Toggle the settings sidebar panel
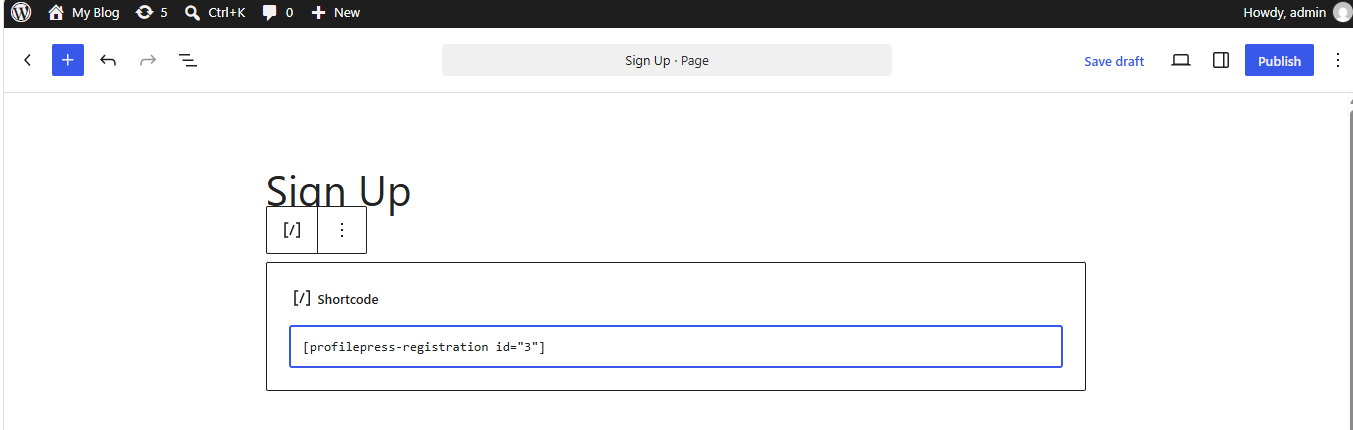 pyautogui.click(x=1221, y=60)
